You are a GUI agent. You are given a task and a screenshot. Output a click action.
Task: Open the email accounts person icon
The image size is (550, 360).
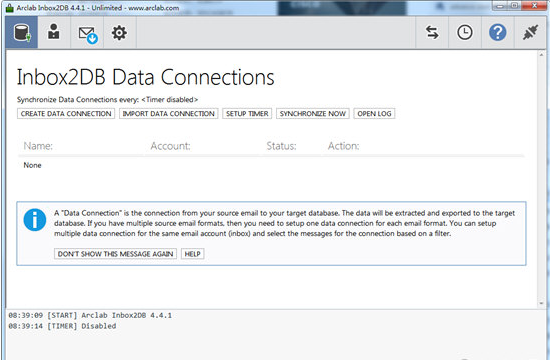click(54, 33)
